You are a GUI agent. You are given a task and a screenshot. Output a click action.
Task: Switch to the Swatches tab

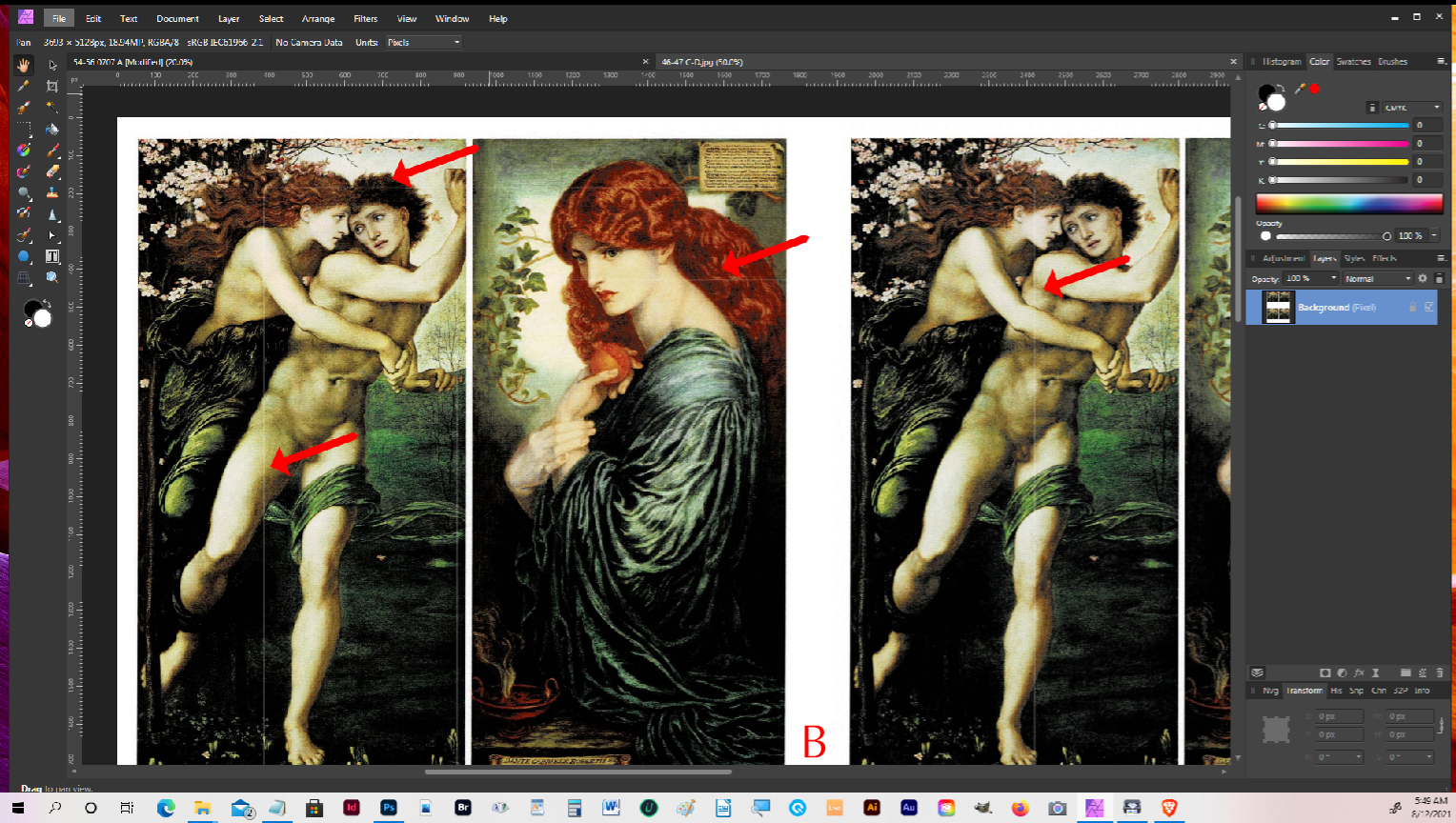click(1353, 61)
